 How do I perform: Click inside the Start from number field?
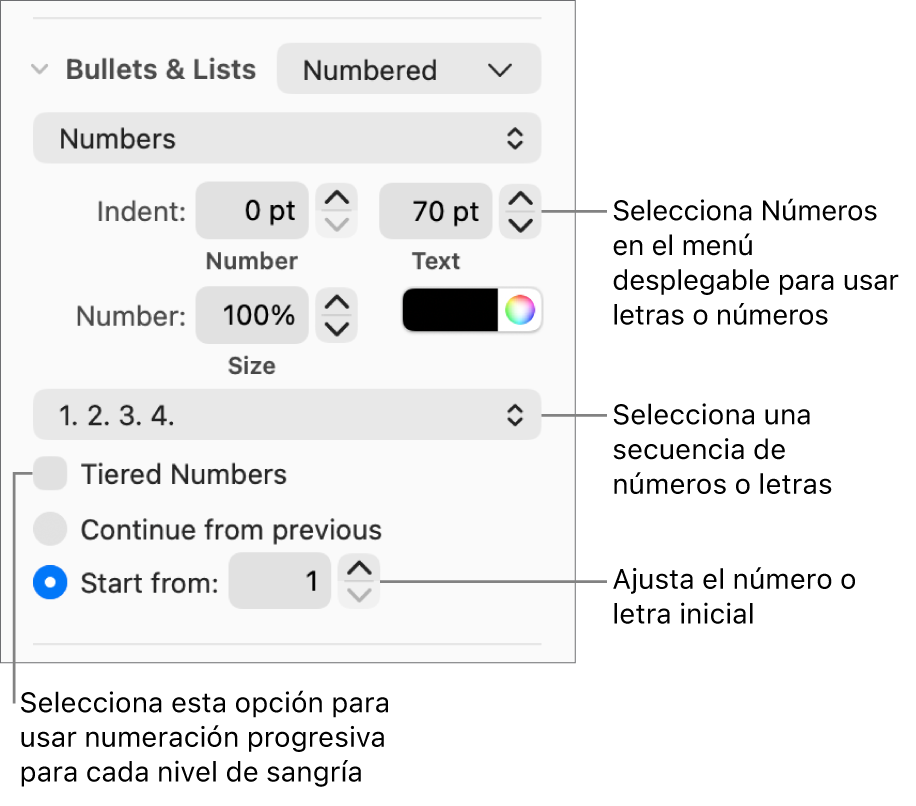[280, 581]
